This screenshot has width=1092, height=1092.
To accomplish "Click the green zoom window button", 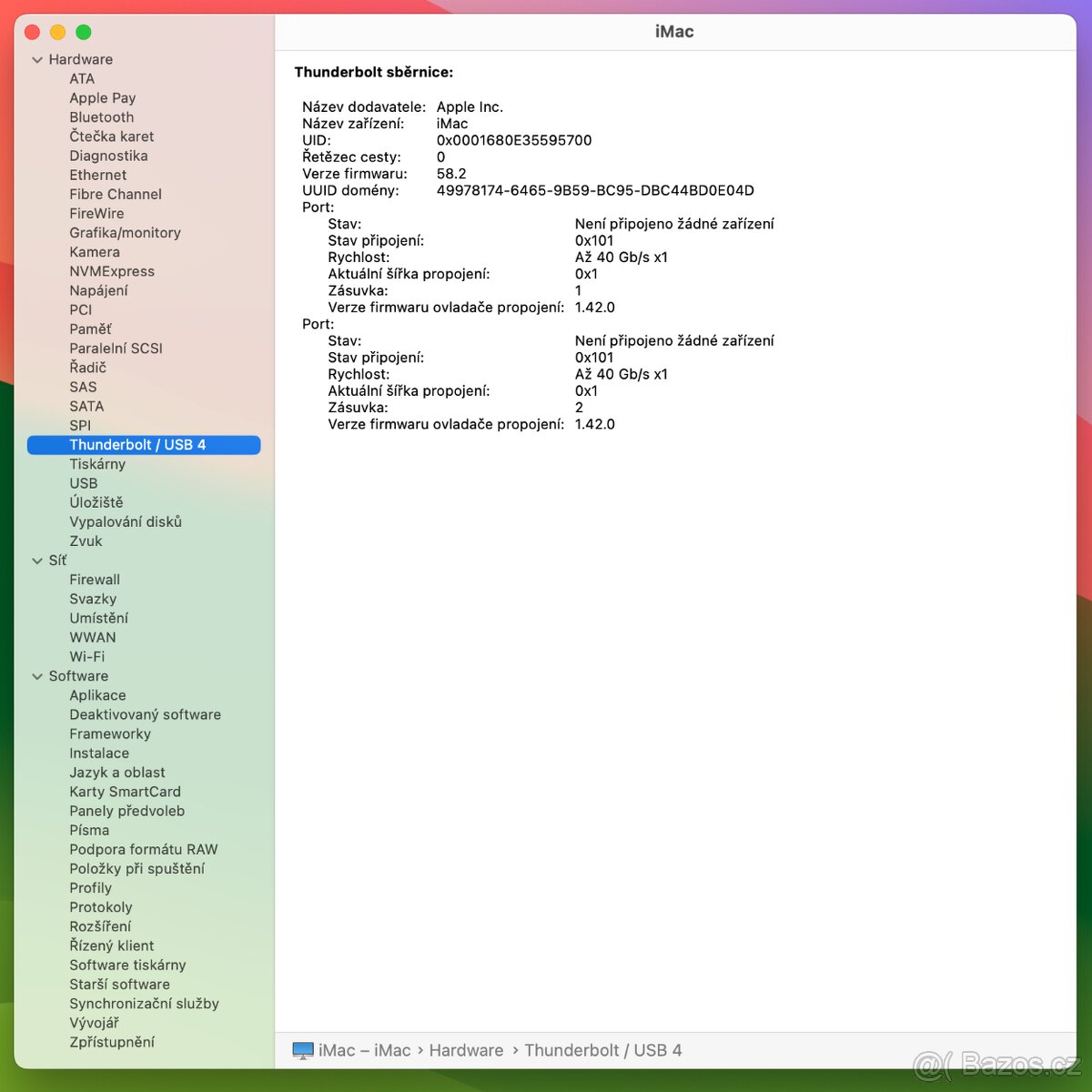I will pos(84,33).
